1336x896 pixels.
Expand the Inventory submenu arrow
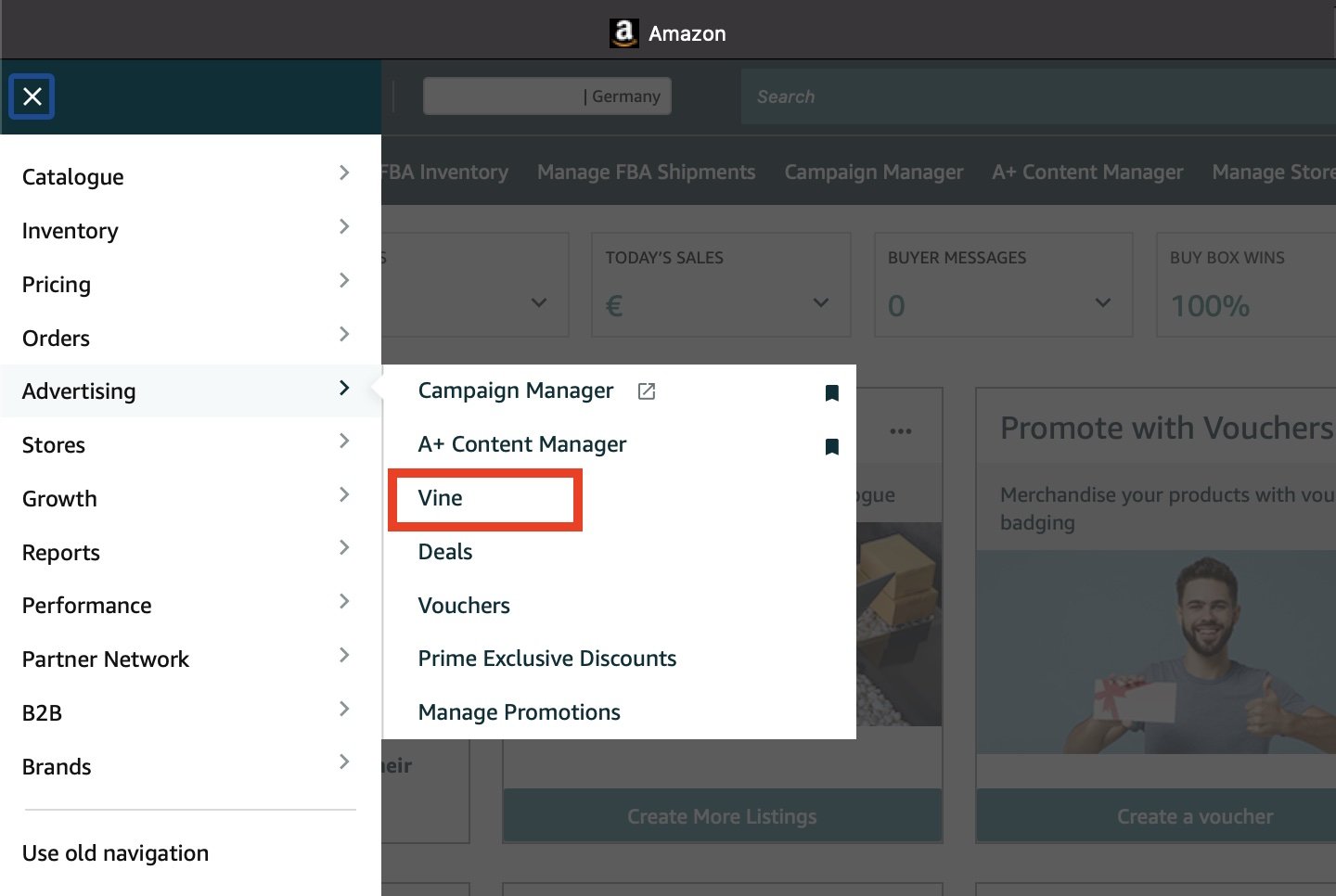pos(344,226)
